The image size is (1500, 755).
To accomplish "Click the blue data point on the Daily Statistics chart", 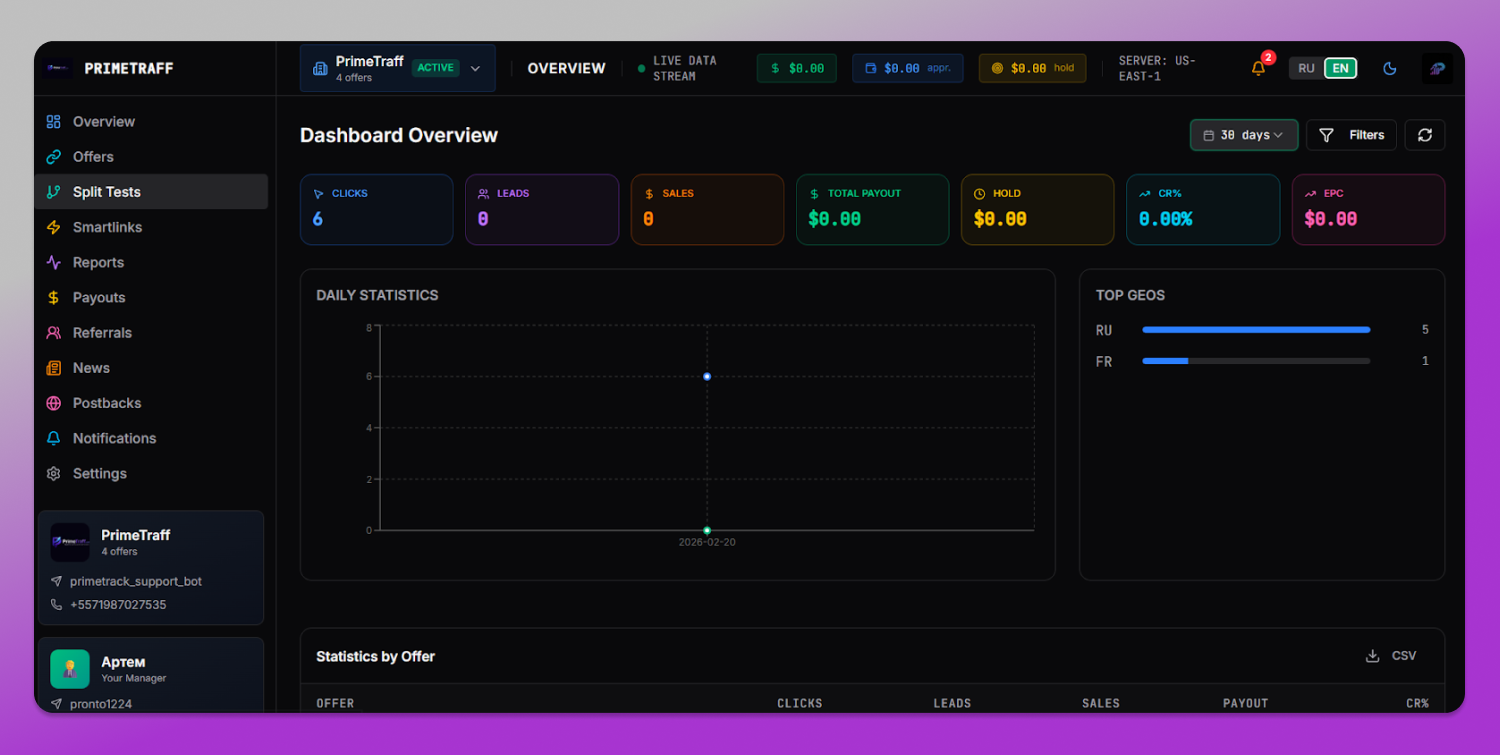I will click(707, 376).
